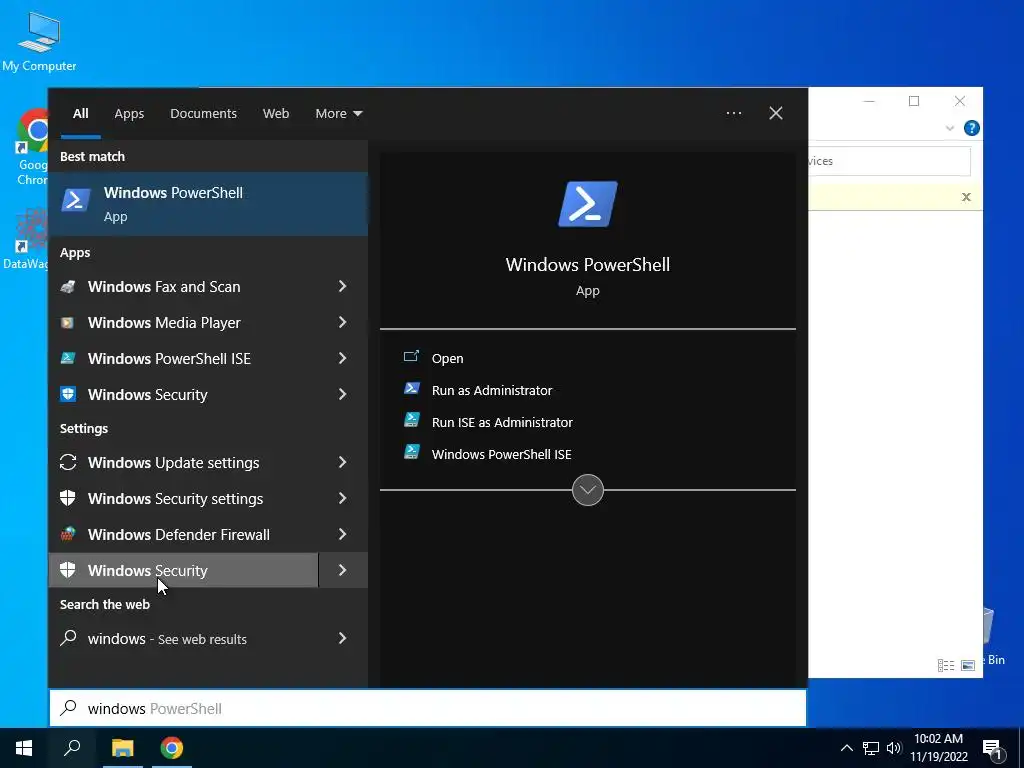Choose Run ISE as Administrator
This screenshot has height=768, width=1024.
[x=502, y=423]
